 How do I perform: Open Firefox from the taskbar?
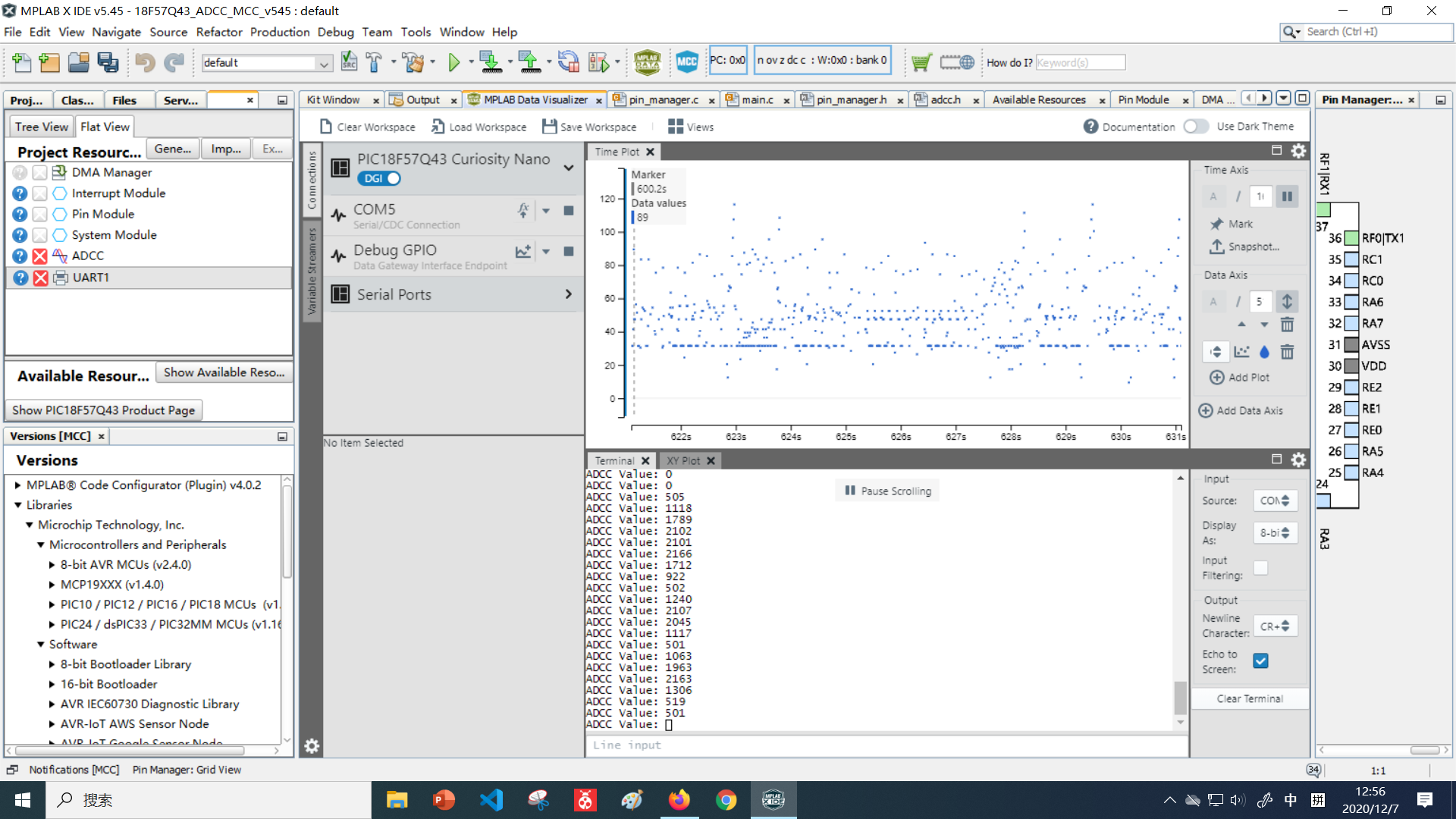(x=679, y=800)
